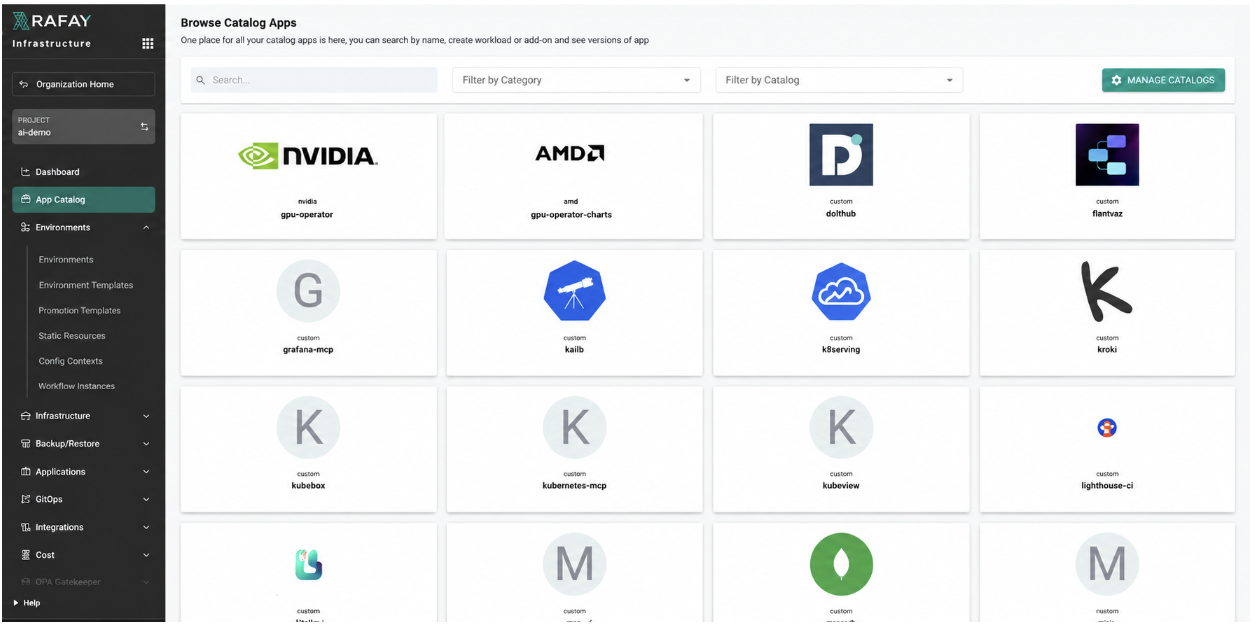Click the kubeview letter K icon
The height and width of the screenshot is (626, 1258).
coord(841,428)
